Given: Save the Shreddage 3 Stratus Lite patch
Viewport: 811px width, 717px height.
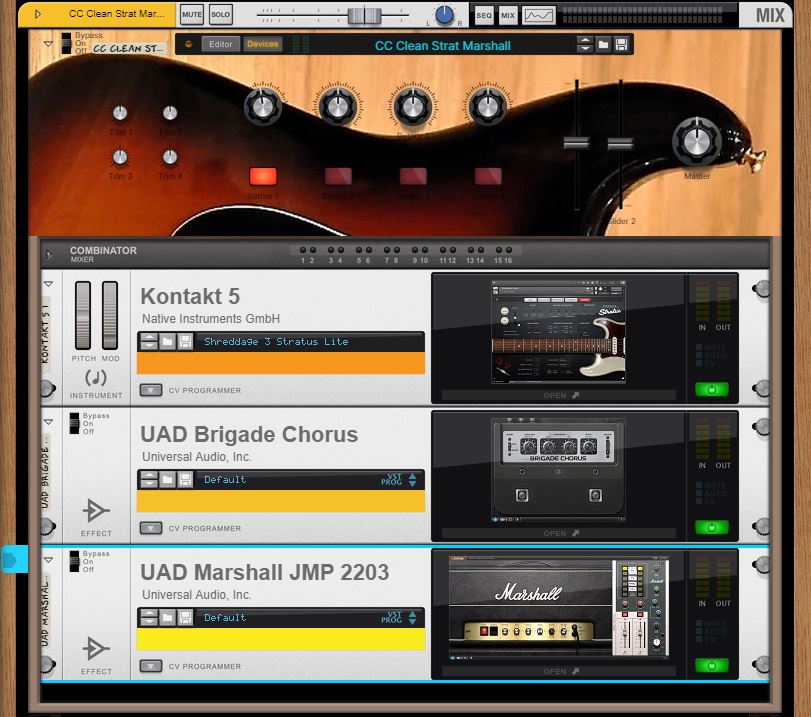Looking at the screenshot, I should pos(185,341).
